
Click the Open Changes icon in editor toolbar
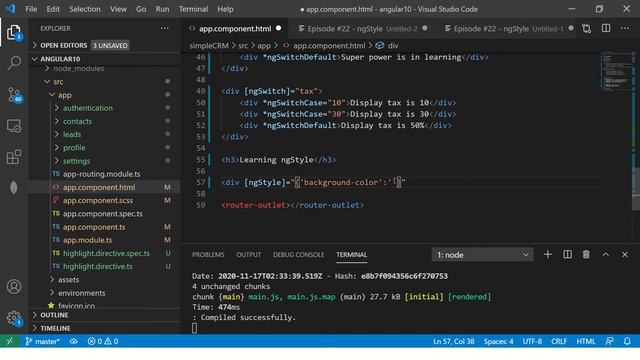(587, 29)
